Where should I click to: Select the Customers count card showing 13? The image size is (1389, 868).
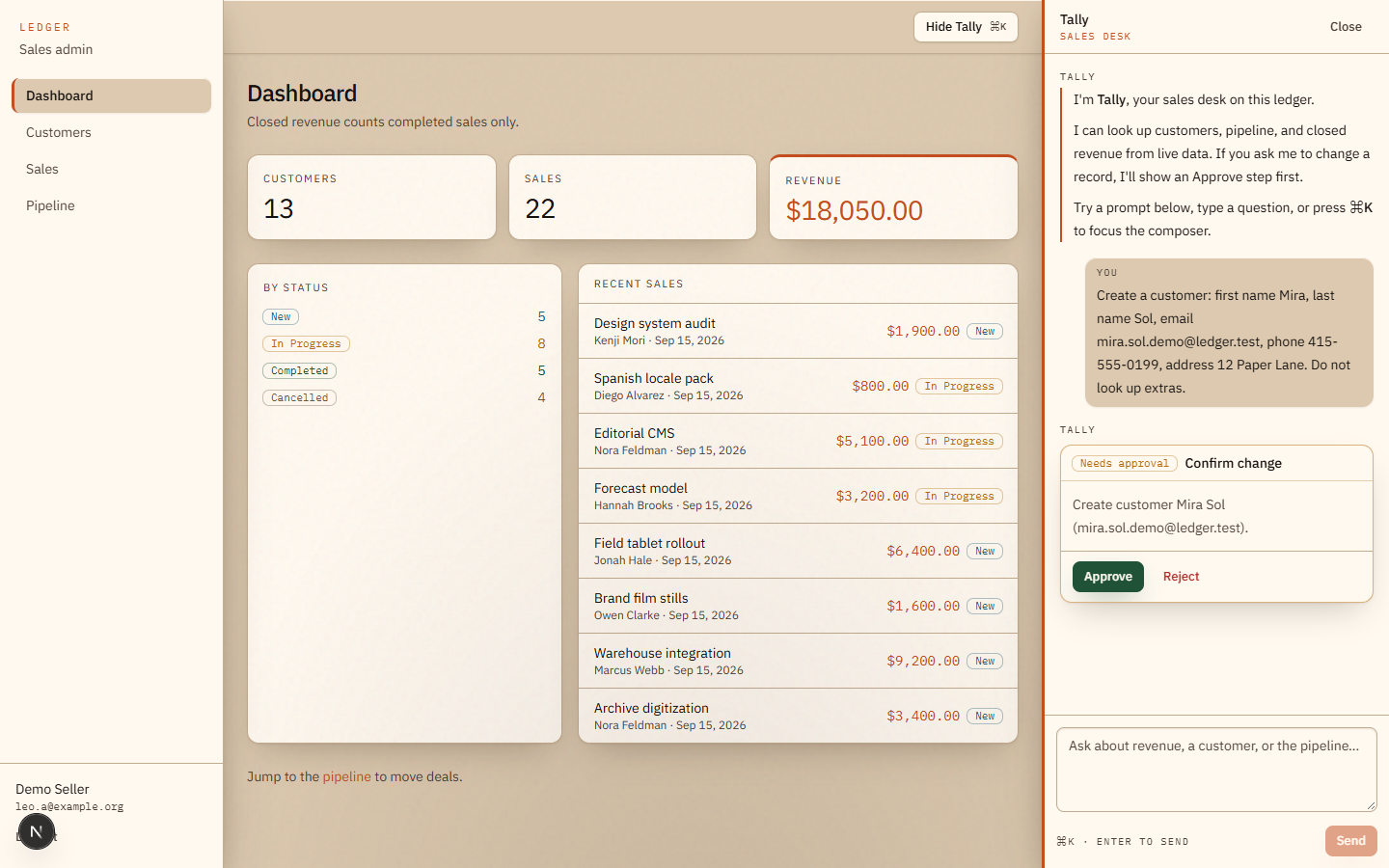371,198
